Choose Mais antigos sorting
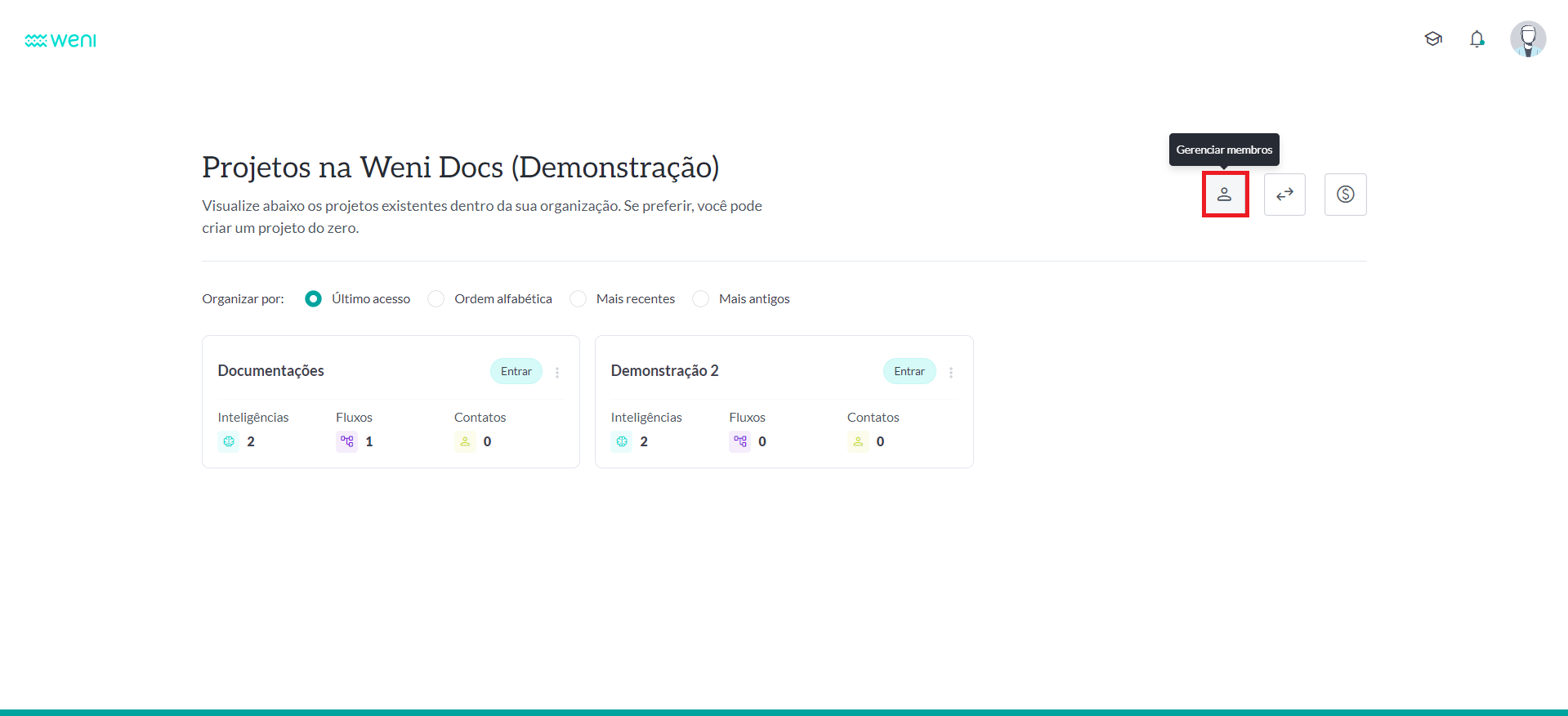Image resolution: width=1568 pixels, height=716 pixels. pyautogui.click(x=700, y=299)
